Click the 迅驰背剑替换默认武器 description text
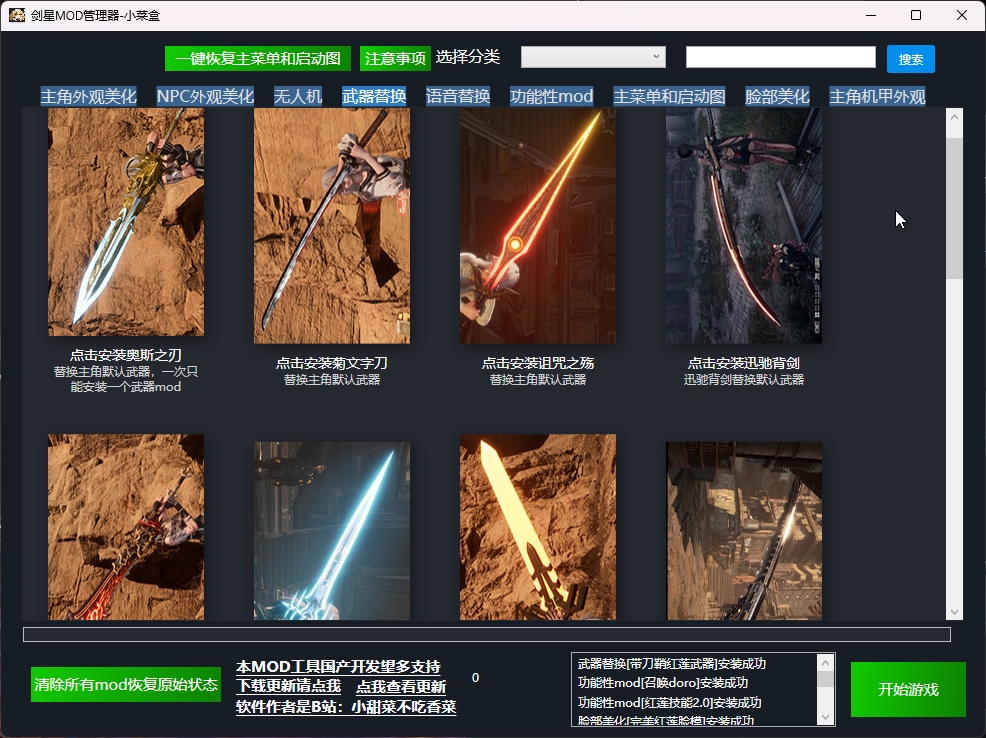This screenshot has width=986, height=738. (744, 380)
